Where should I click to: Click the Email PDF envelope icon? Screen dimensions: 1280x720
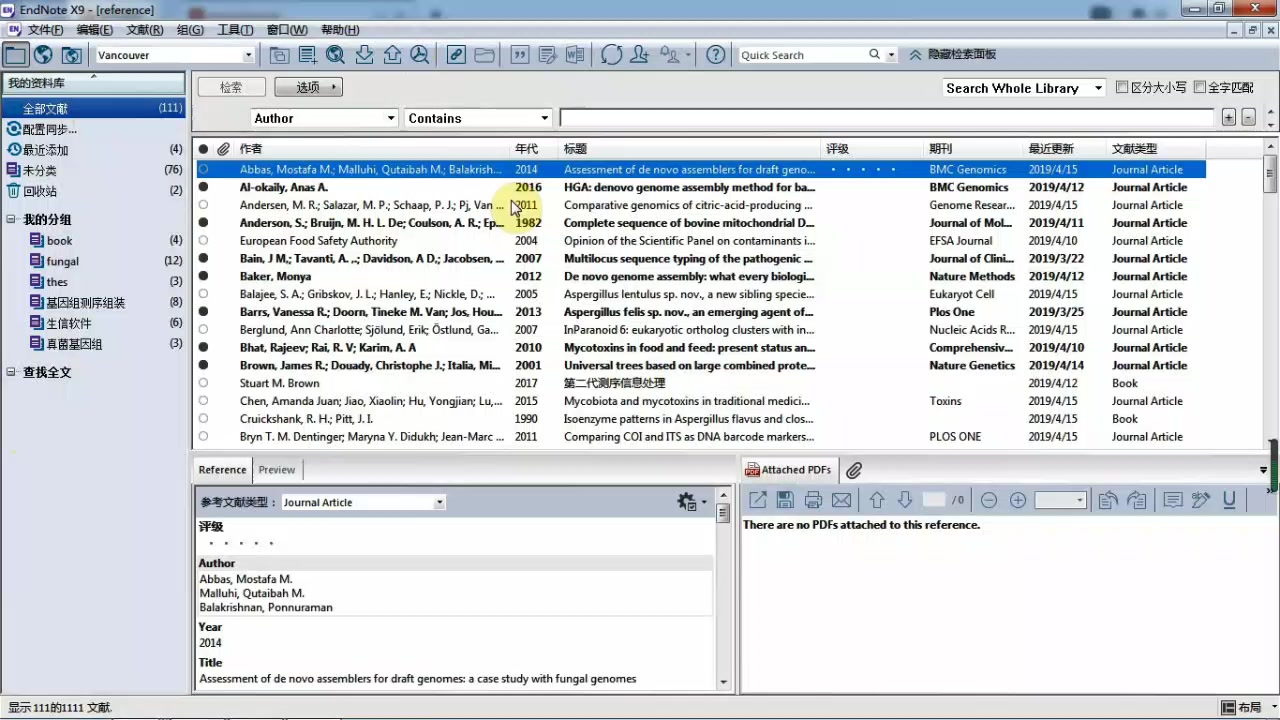(x=841, y=500)
